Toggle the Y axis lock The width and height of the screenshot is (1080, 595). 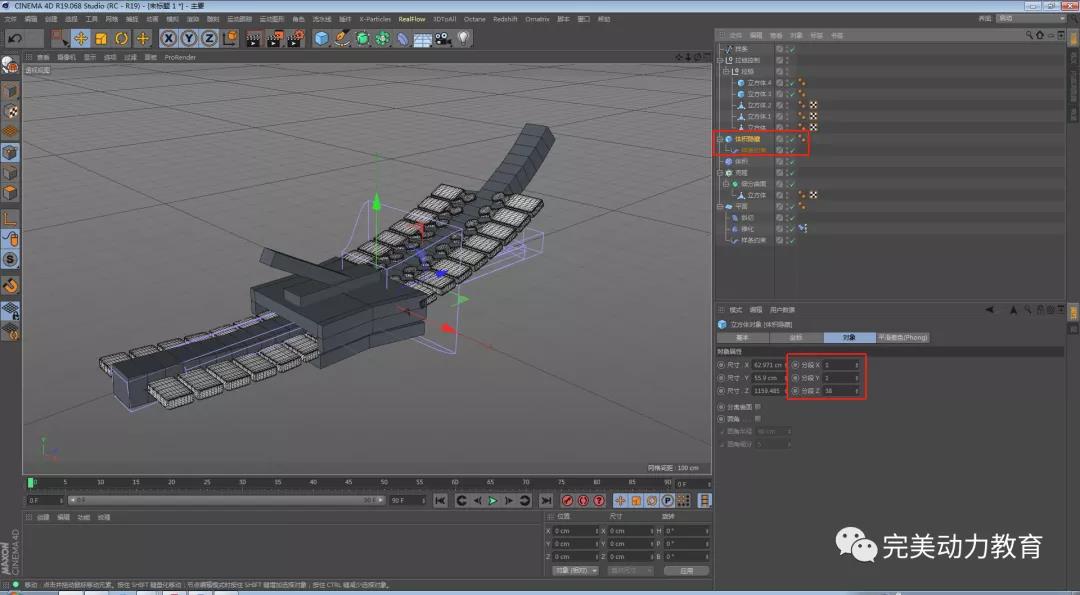click(189, 39)
